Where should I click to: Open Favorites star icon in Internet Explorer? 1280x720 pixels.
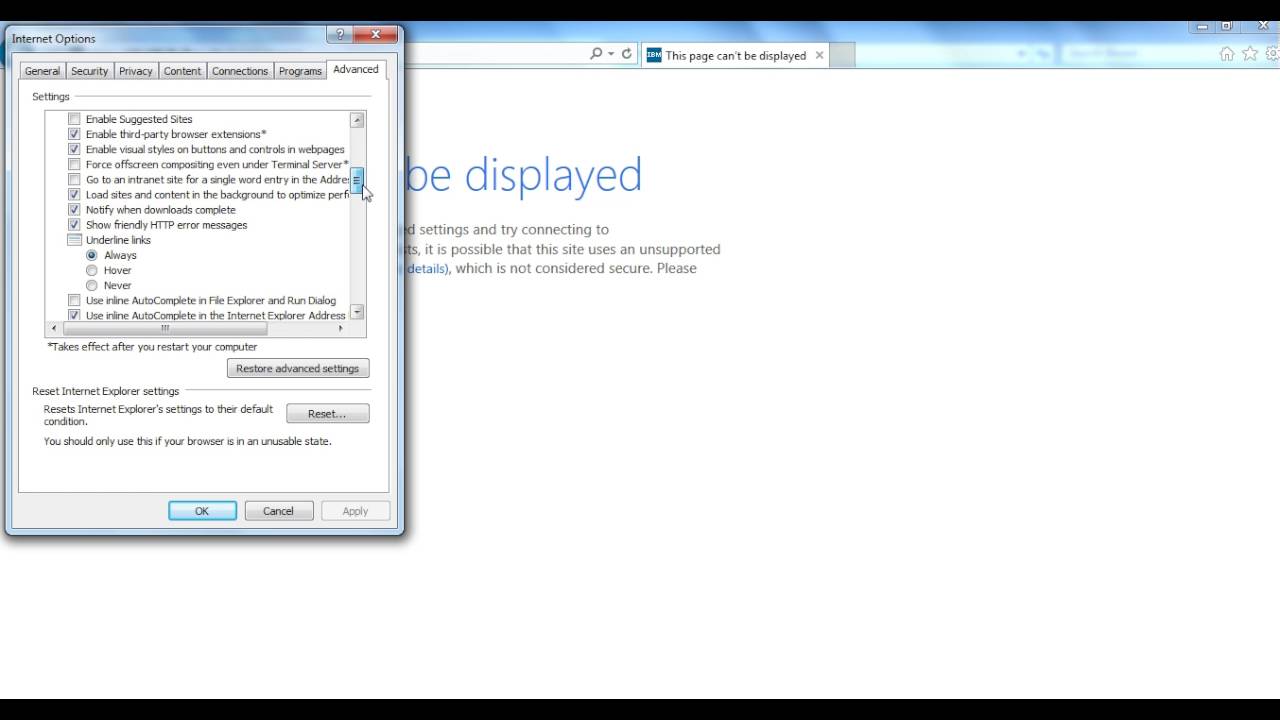point(1250,54)
